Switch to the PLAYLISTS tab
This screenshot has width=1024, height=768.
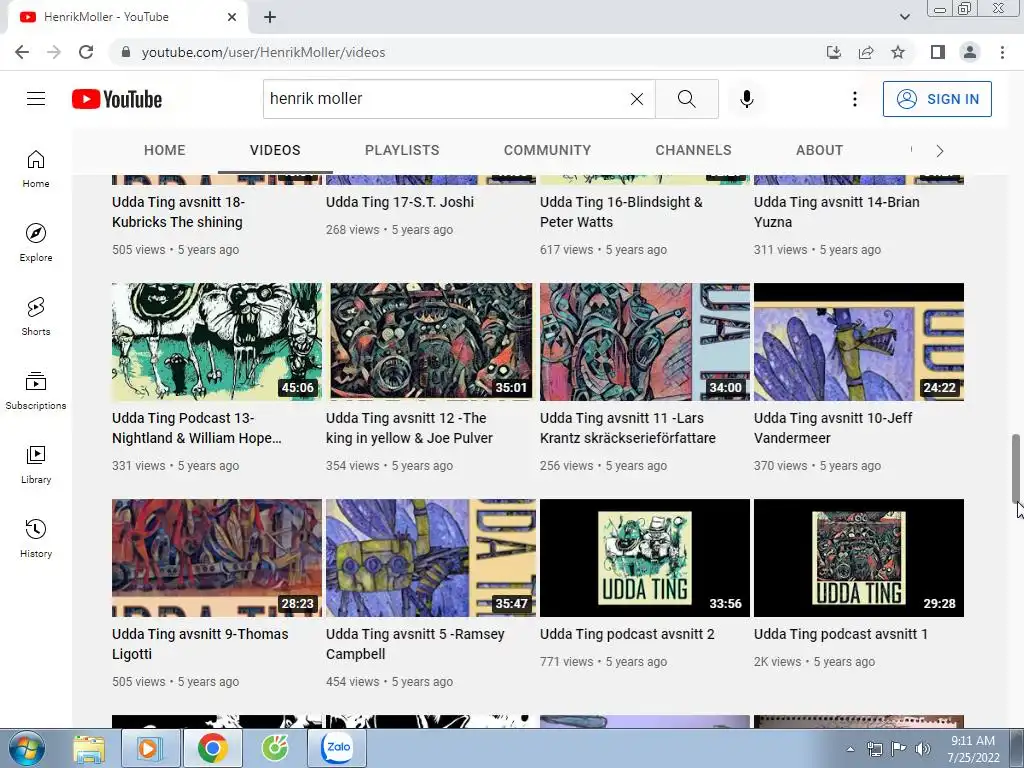point(402,150)
